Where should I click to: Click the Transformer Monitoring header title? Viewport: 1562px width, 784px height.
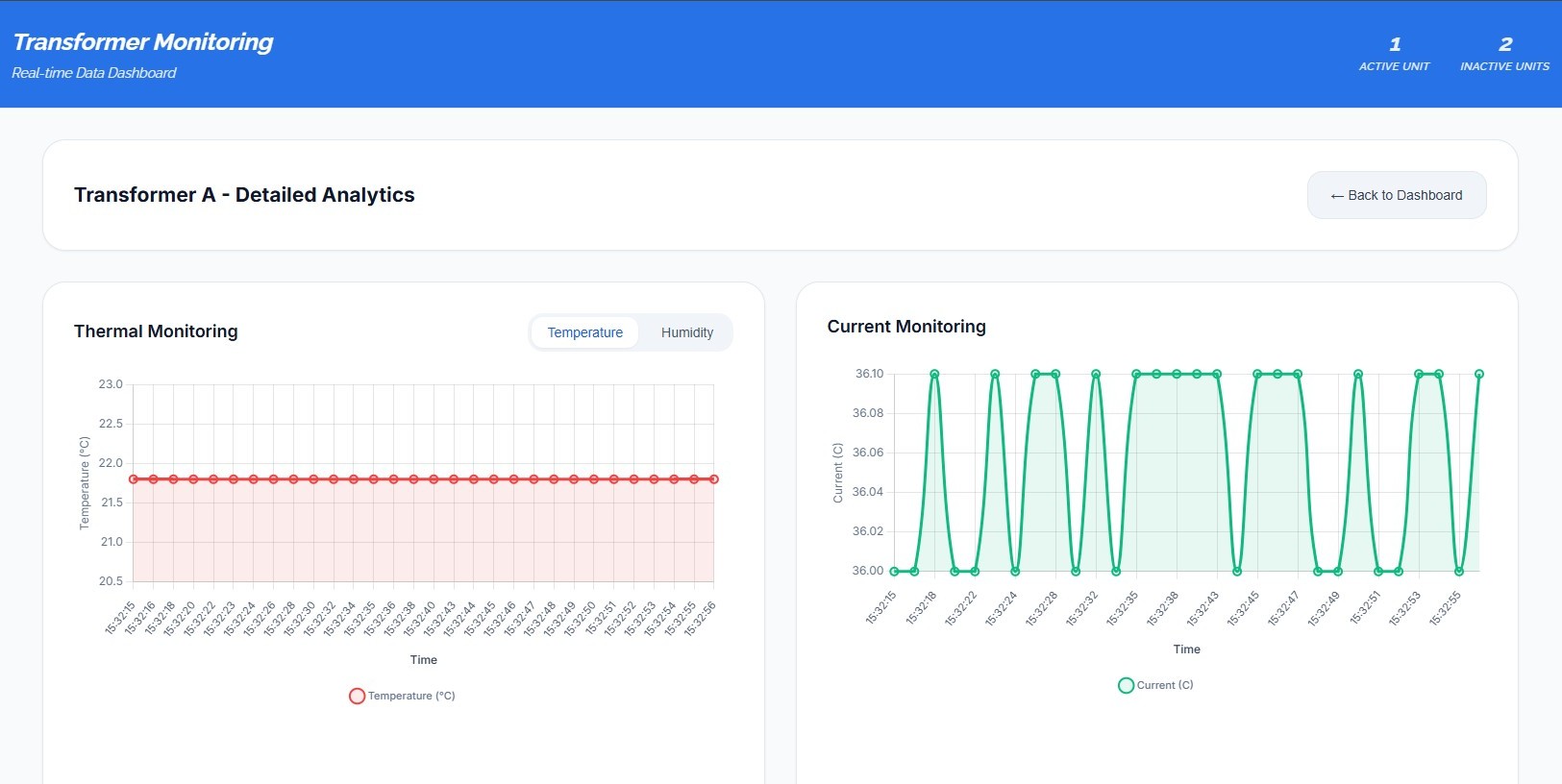pos(143,42)
